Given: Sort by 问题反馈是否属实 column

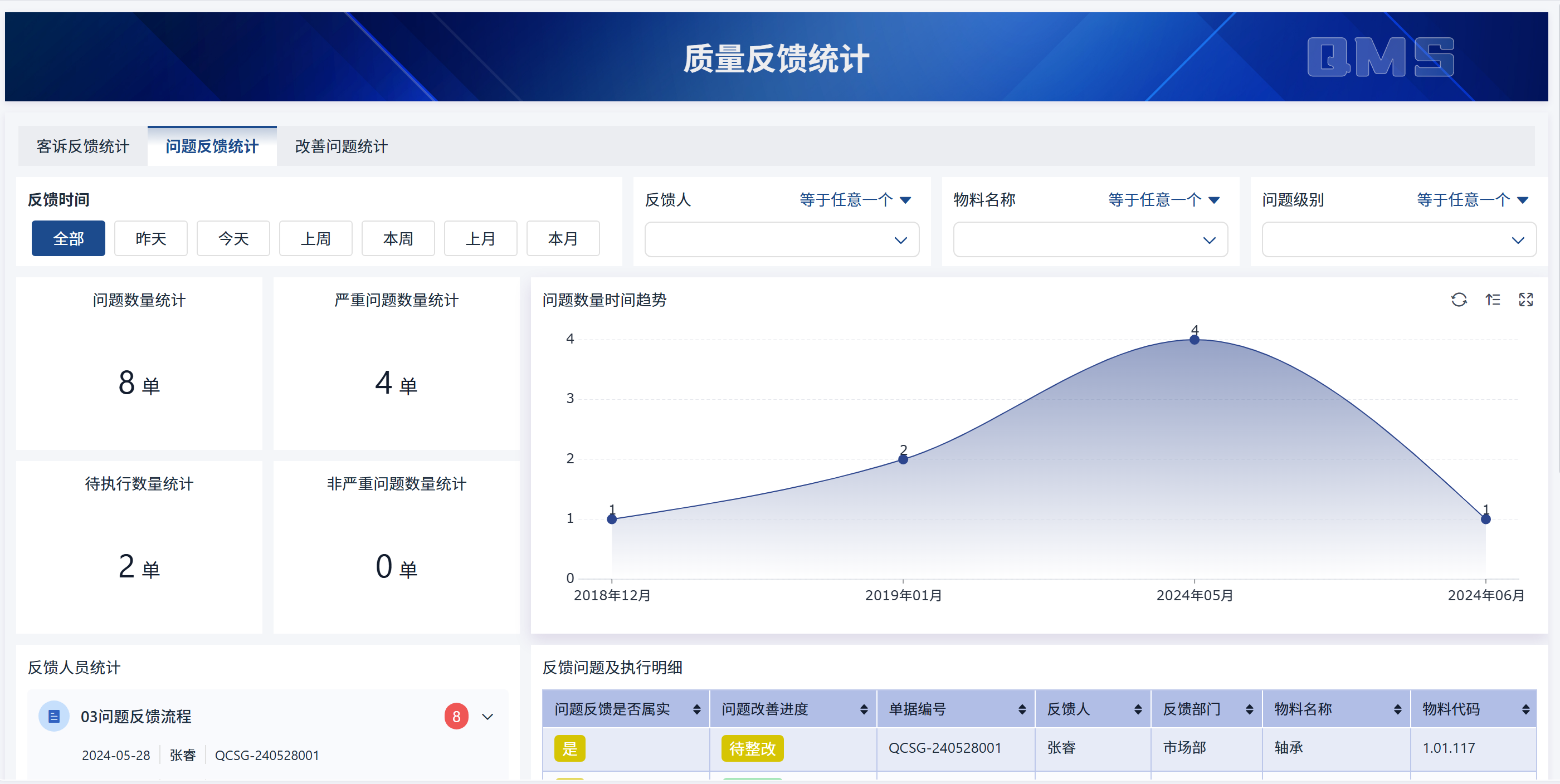Looking at the screenshot, I should point(696,709).
